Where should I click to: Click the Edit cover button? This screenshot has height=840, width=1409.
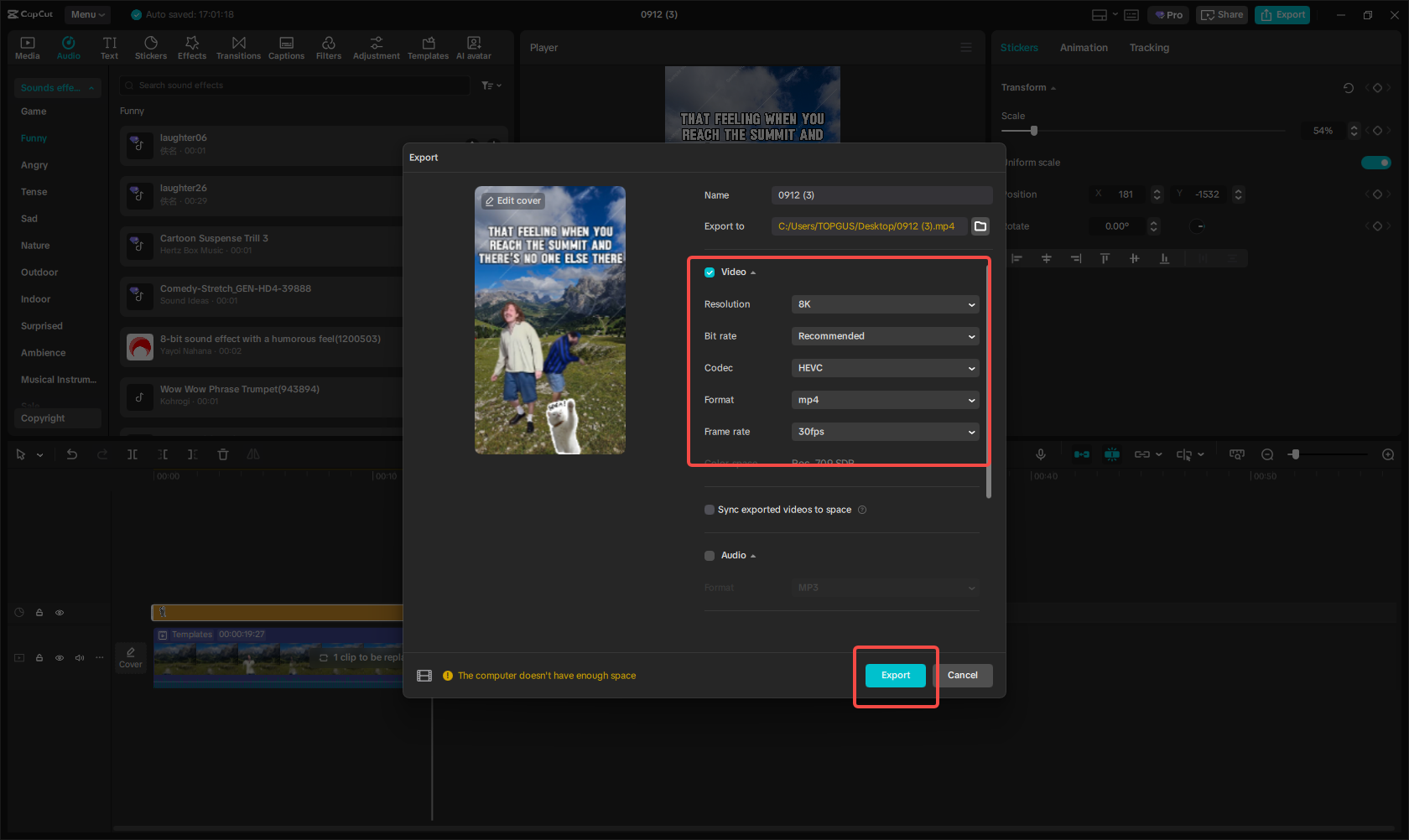pyautogui.click(x=512, y=200)
